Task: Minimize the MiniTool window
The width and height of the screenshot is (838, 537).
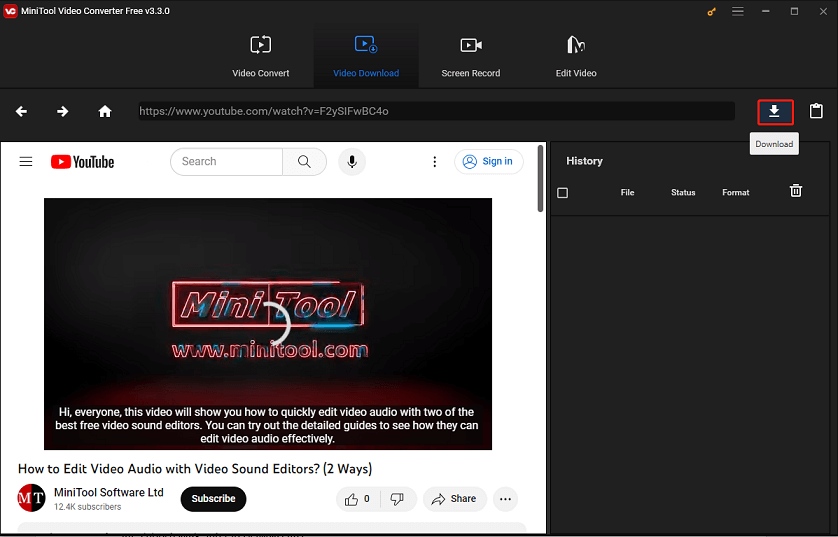Action: tap(766, 11)
